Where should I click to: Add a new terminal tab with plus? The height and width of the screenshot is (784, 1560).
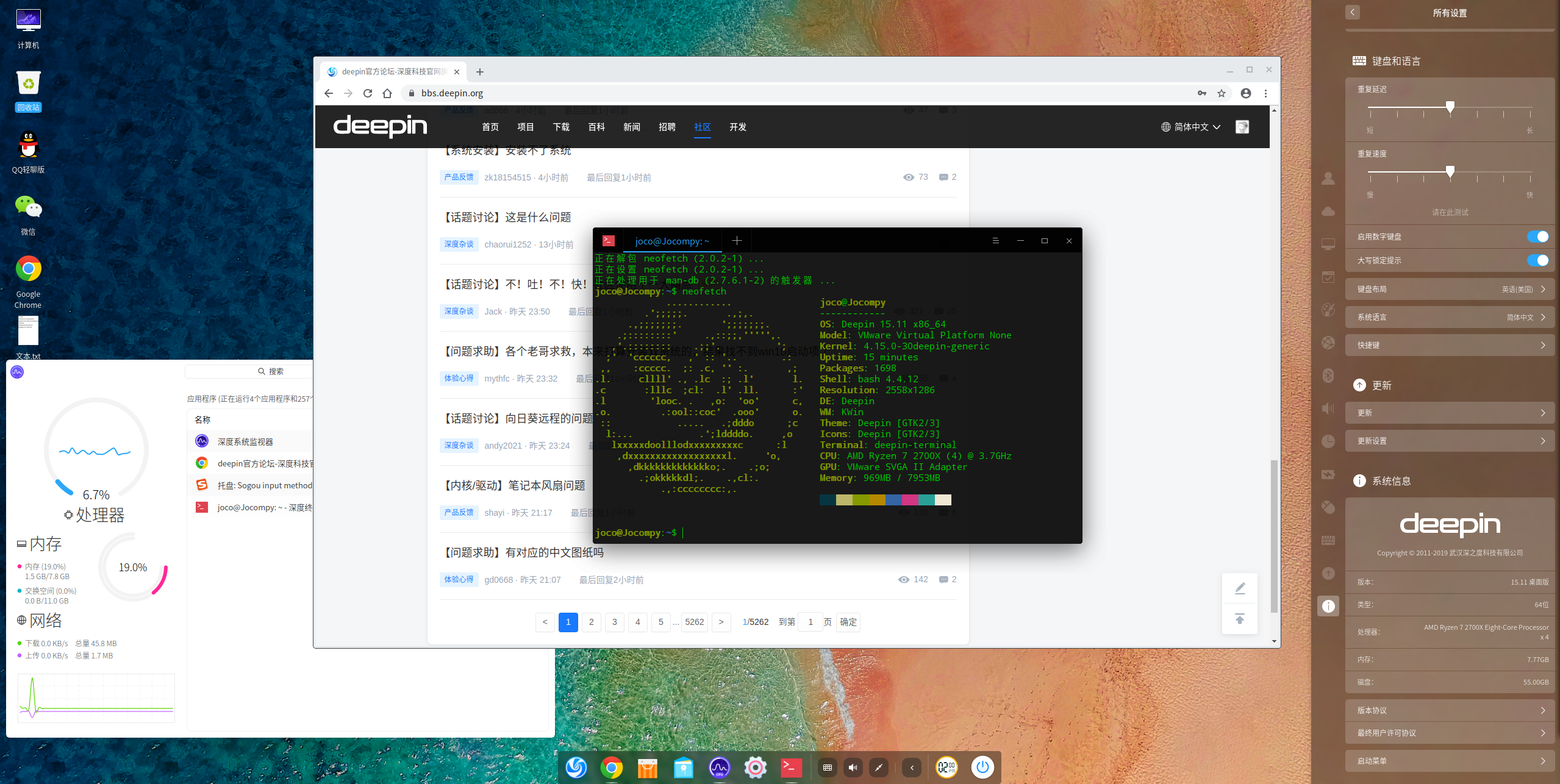[737, 241]
